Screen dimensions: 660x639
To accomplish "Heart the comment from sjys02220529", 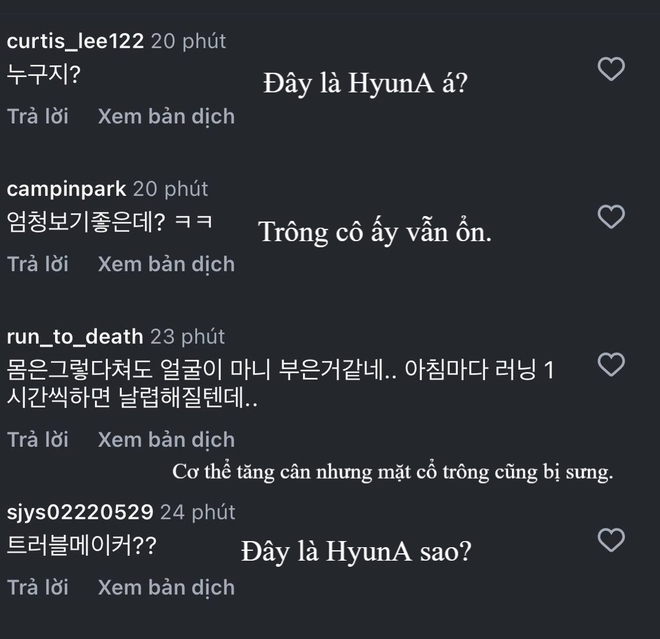I will click(x=610, y=541).
